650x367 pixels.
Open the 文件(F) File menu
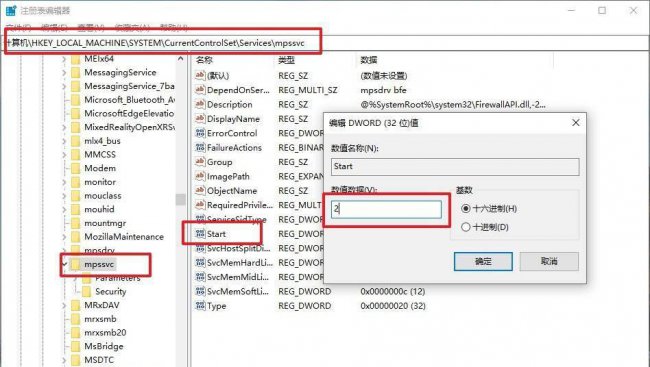coord(19,28)
